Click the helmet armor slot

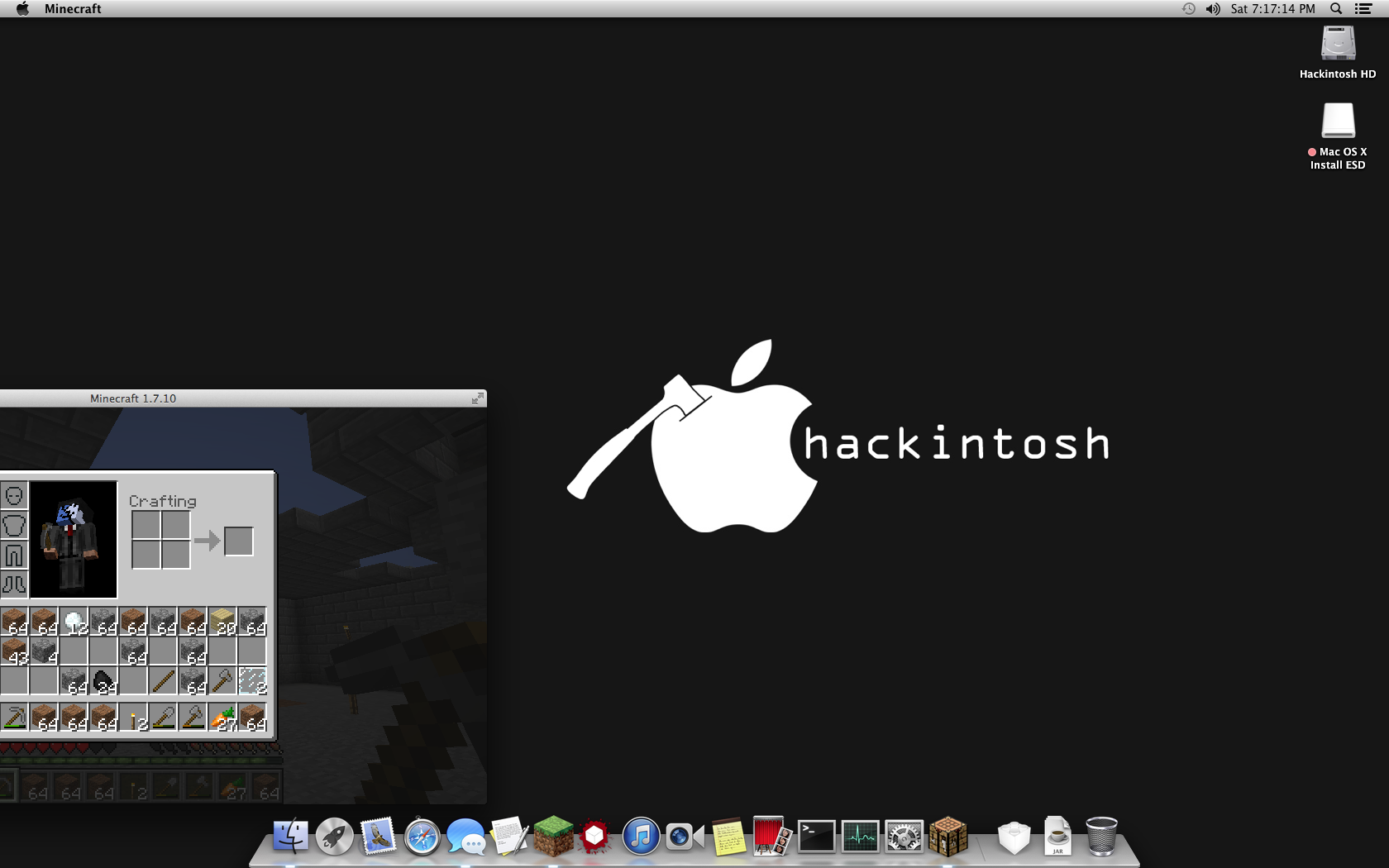point(14,495)
